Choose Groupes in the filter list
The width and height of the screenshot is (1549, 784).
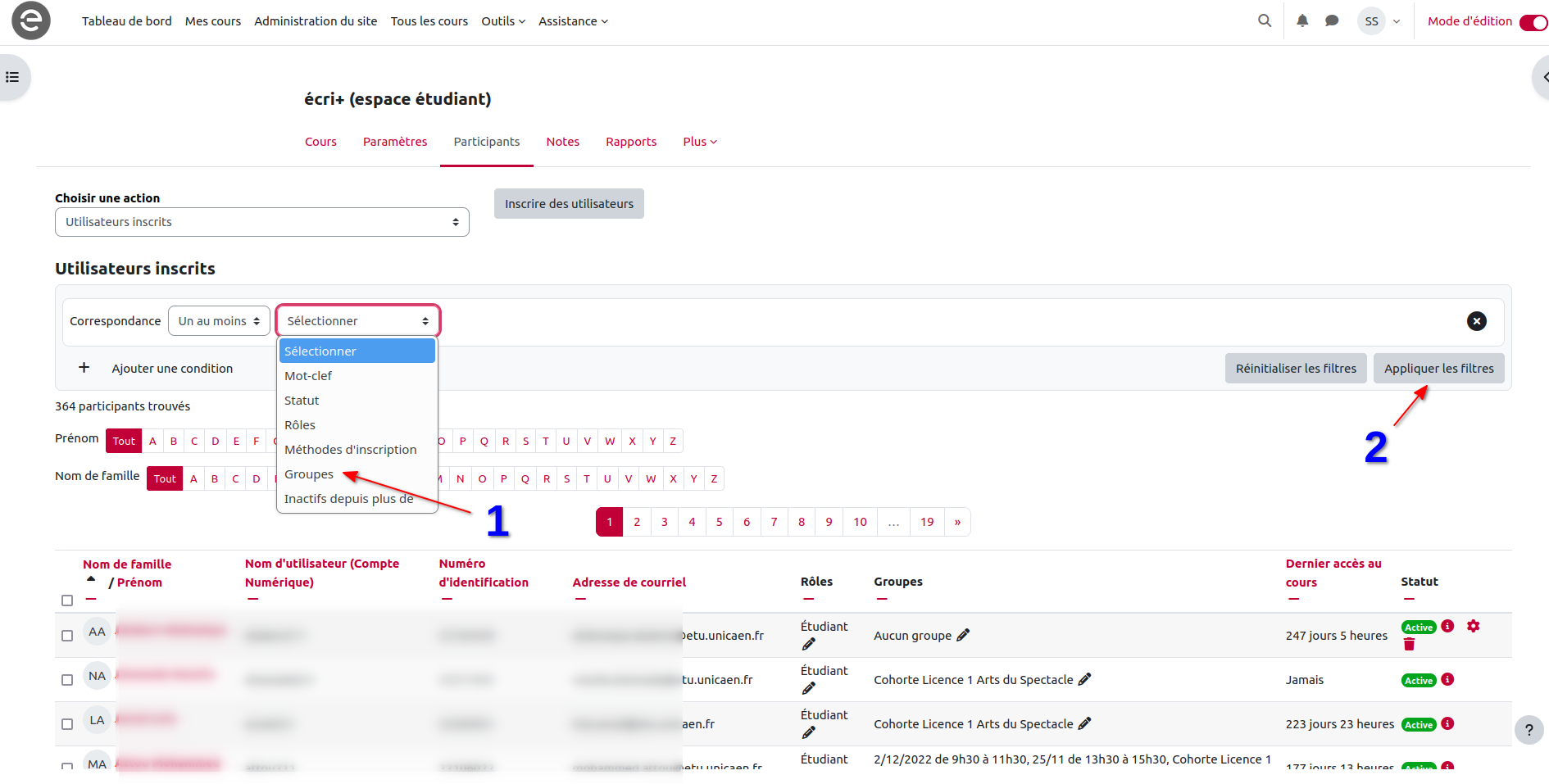pos(309,474)
